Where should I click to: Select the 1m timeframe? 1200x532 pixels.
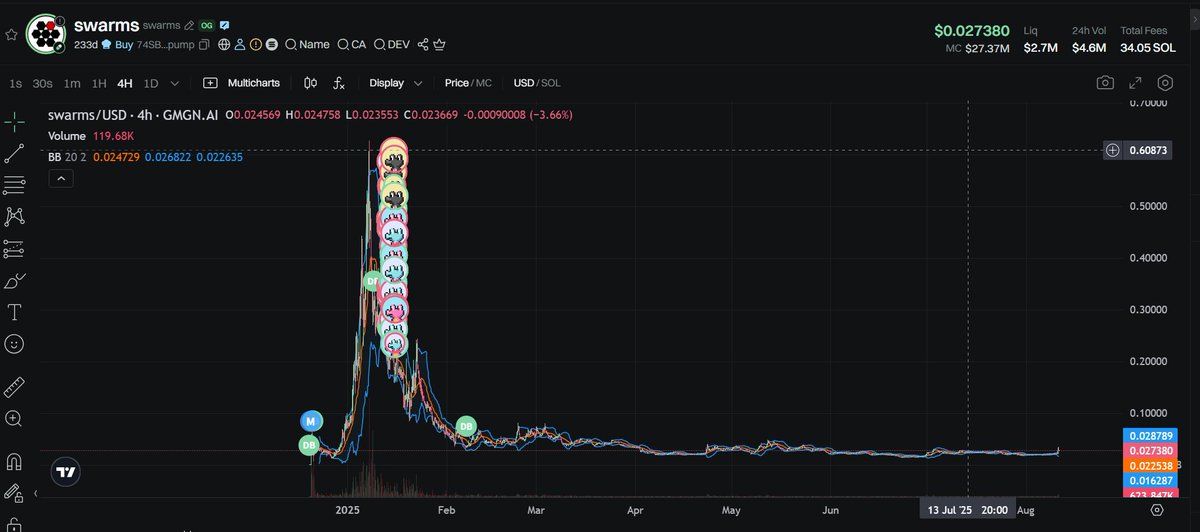click(72, 83)
